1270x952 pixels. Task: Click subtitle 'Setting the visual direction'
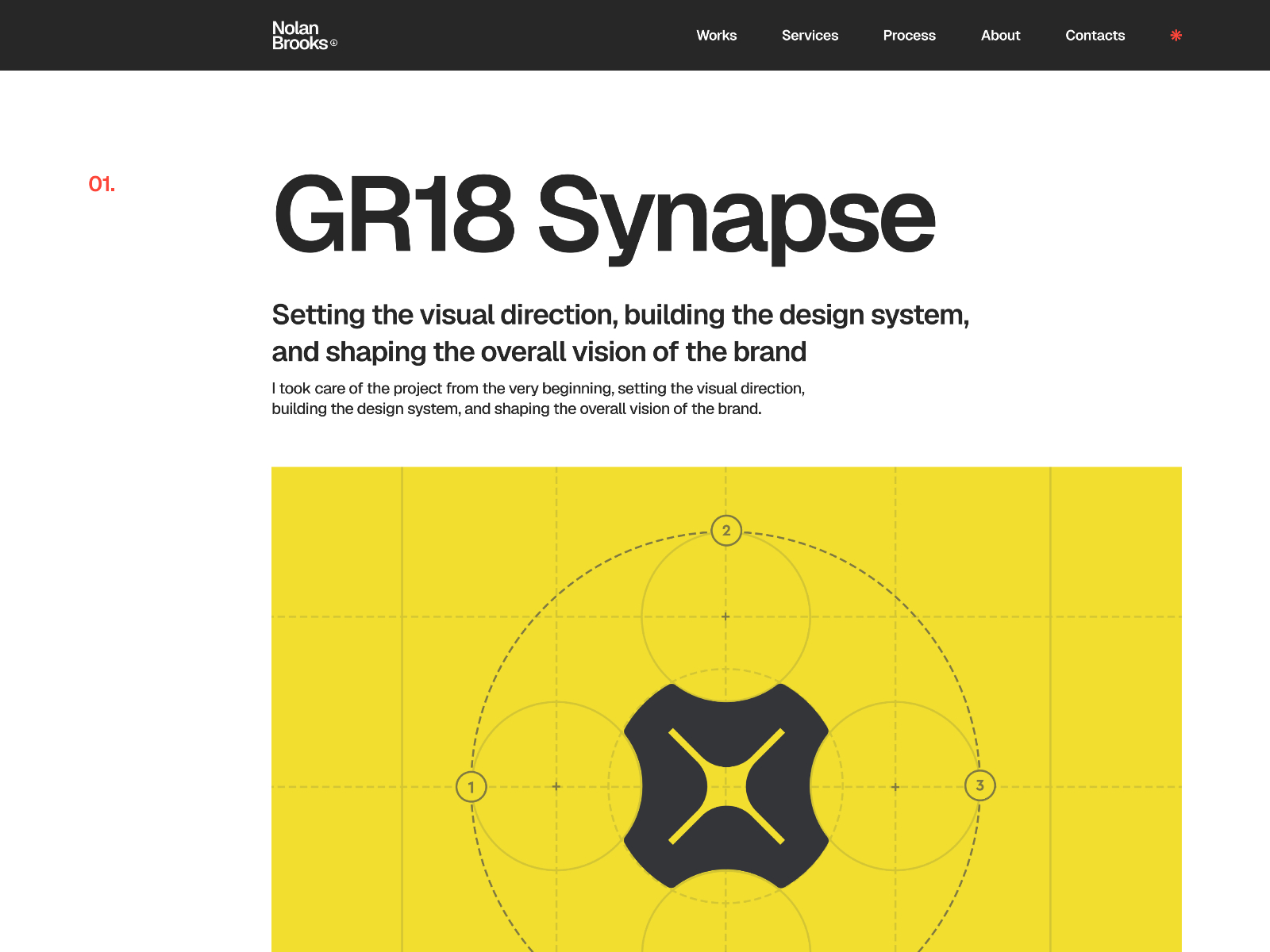coord(621,333)
